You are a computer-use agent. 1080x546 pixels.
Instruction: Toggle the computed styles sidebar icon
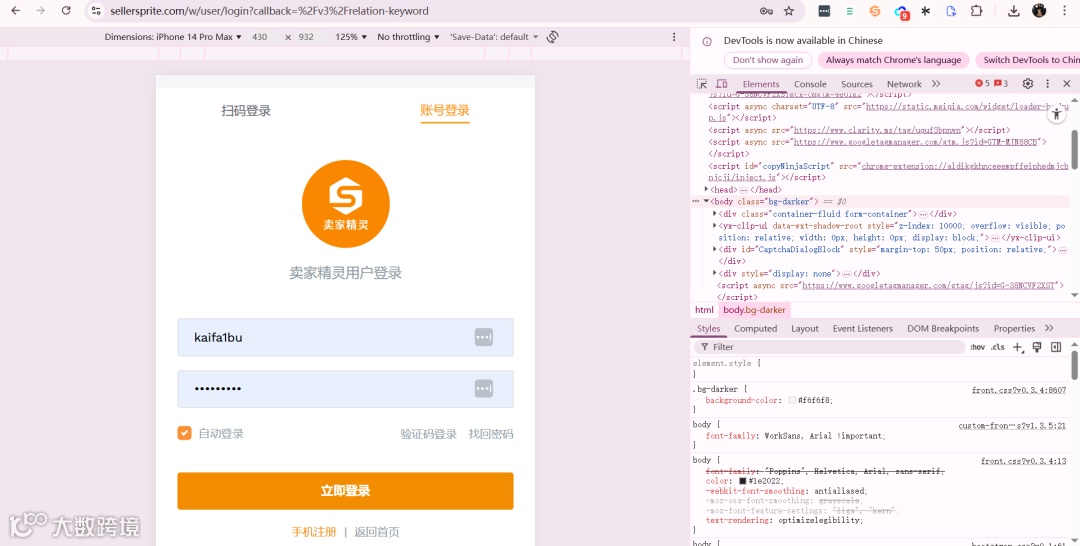(x=1056, y=347)
